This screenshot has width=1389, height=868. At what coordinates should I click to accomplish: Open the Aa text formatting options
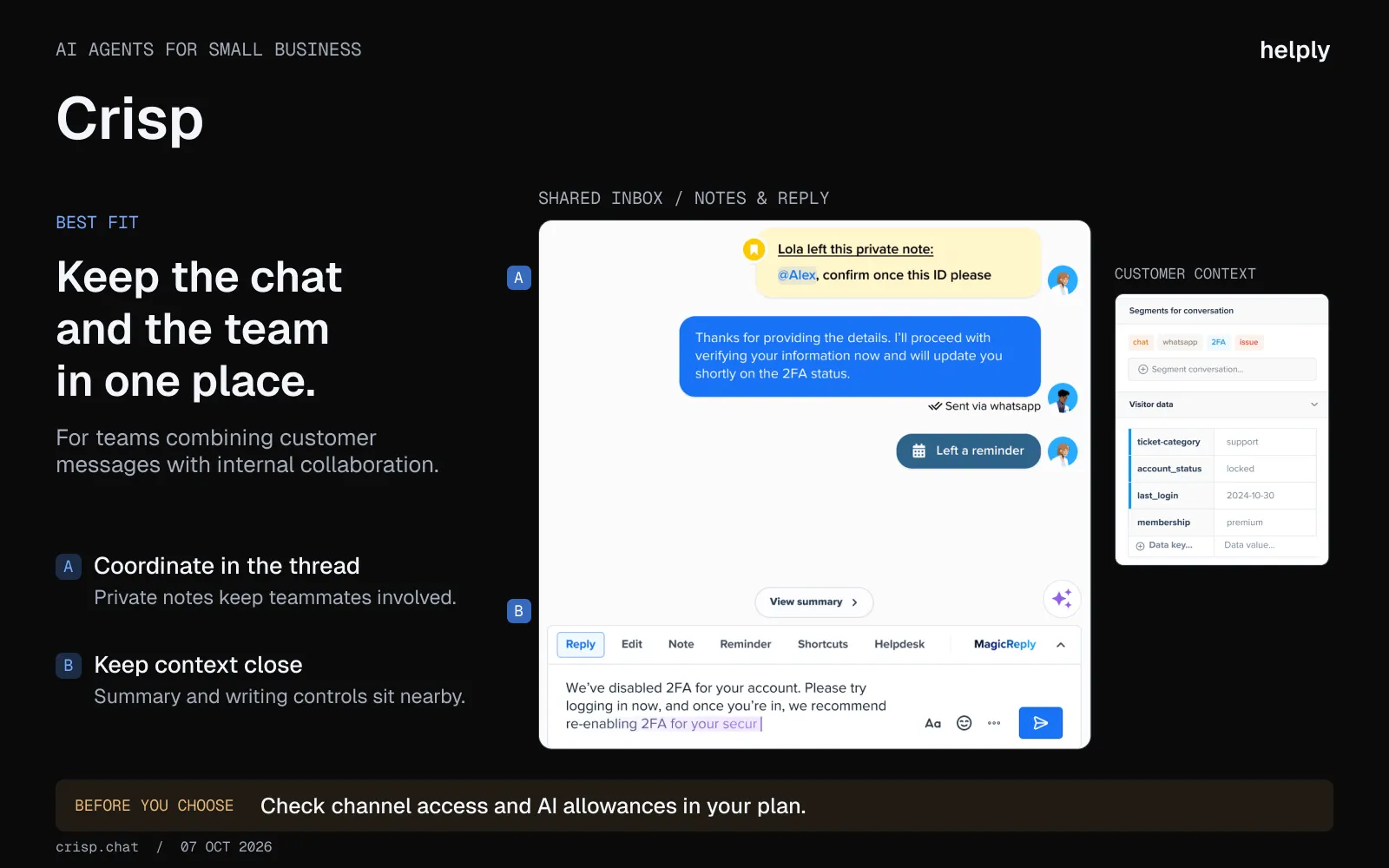(932, 723)
